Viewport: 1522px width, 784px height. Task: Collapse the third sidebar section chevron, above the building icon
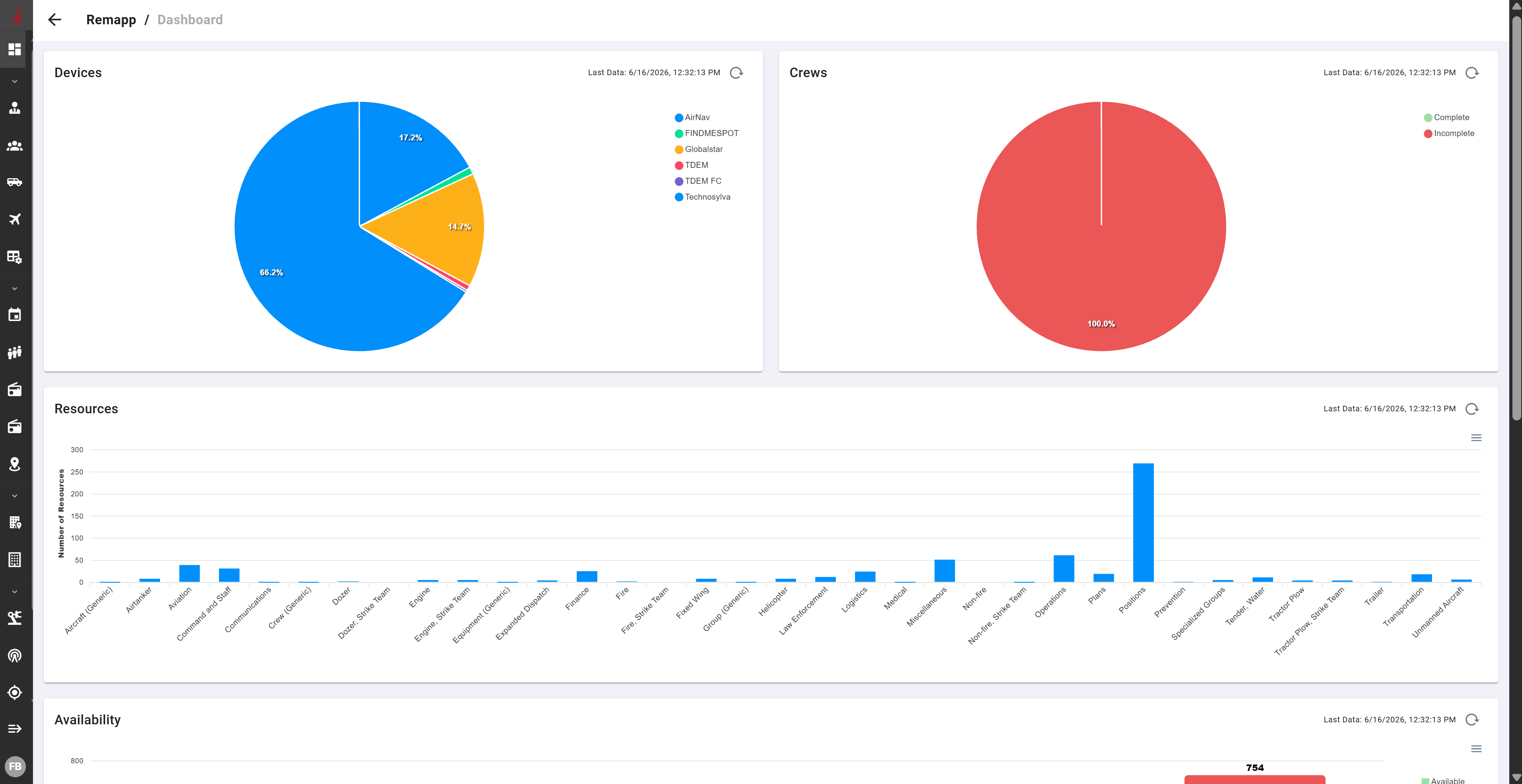(15, 496)
